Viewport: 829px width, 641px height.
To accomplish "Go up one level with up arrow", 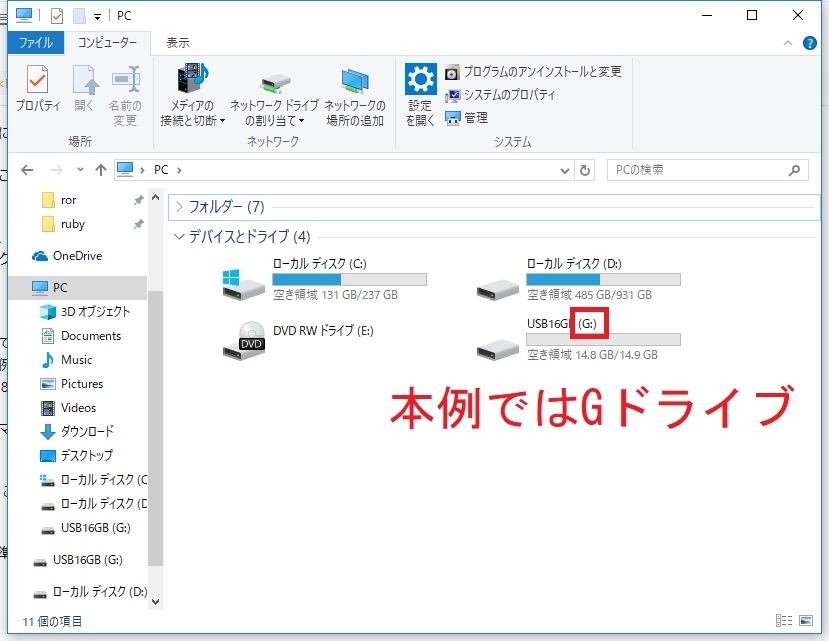I will (100, 170).
